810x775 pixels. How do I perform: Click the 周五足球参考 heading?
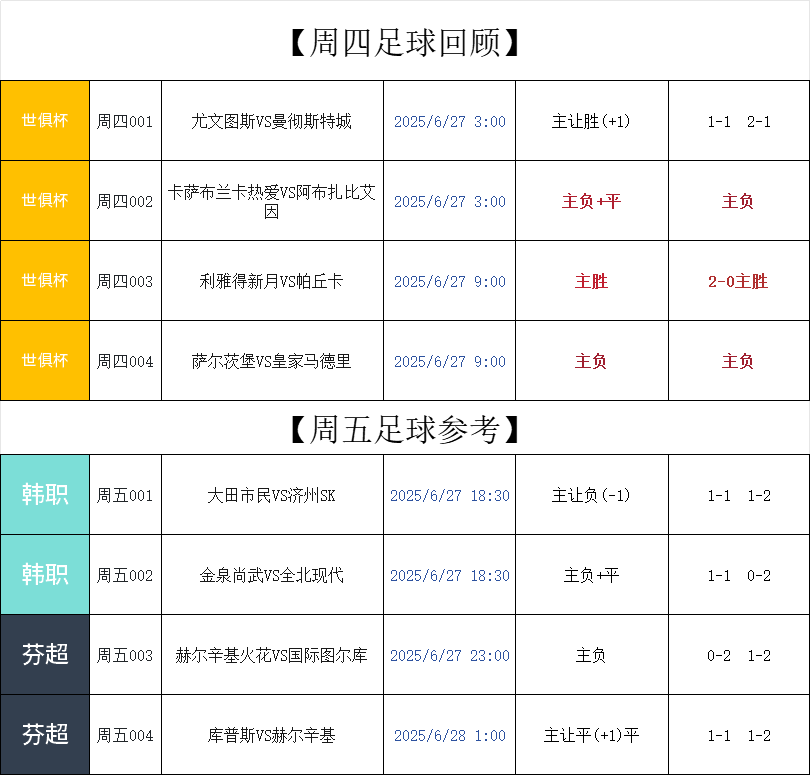pyautogui.click(x=405, y=429)
